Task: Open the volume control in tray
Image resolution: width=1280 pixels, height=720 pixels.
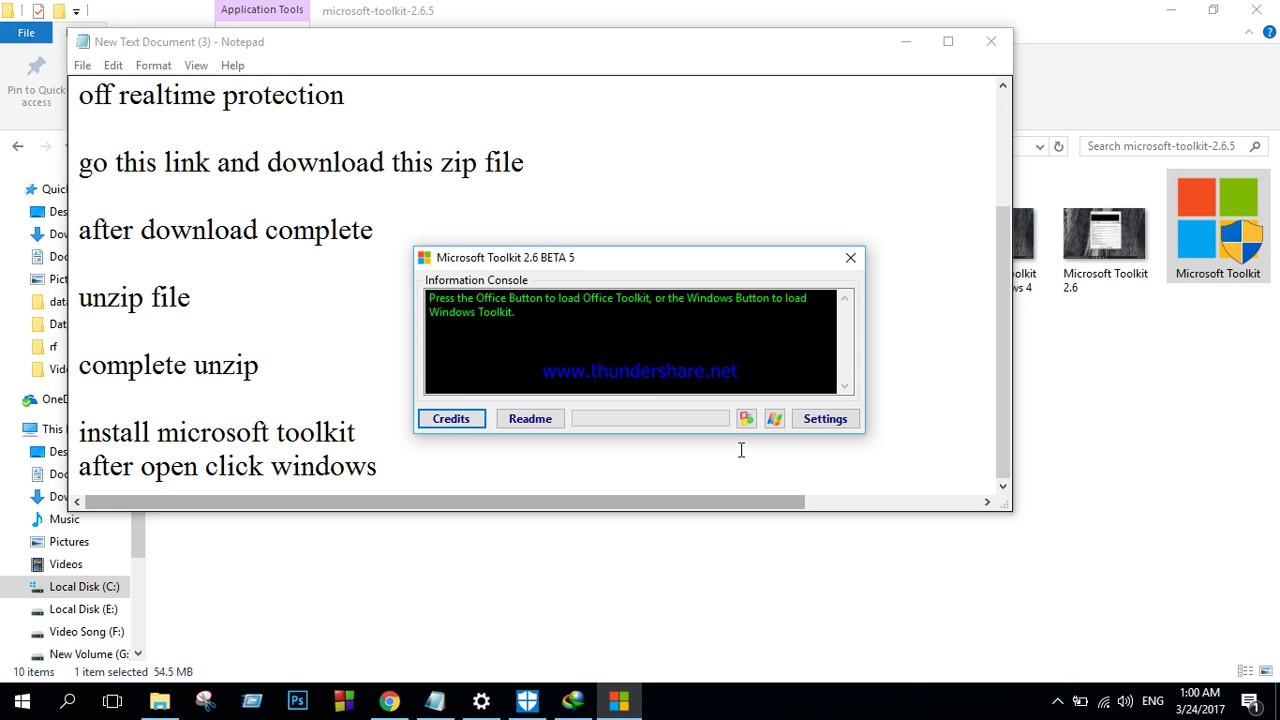Action: 1126,701
